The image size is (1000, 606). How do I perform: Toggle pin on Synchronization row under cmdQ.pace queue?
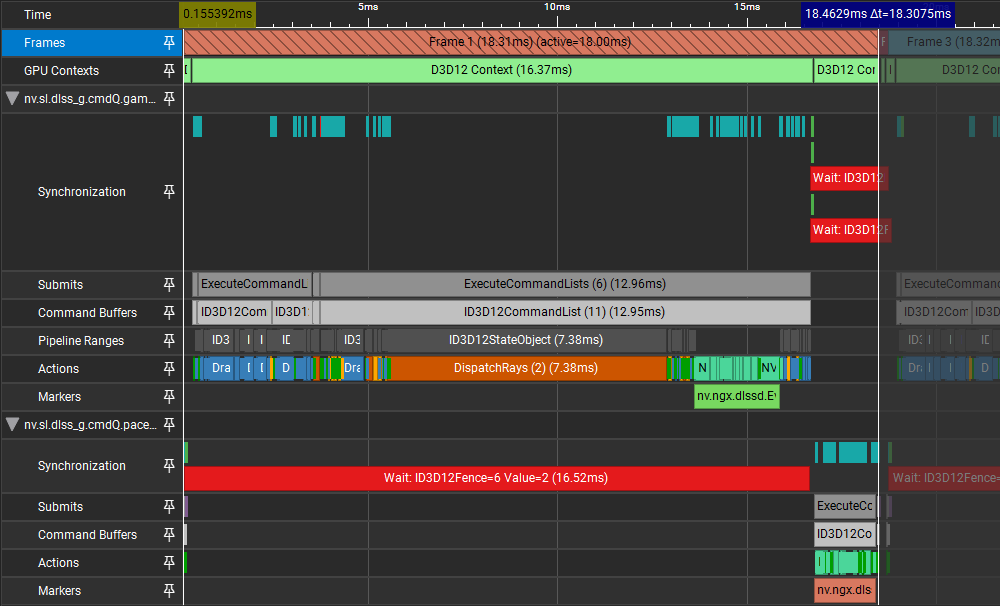pyautogui.click(x=169, y=466)
